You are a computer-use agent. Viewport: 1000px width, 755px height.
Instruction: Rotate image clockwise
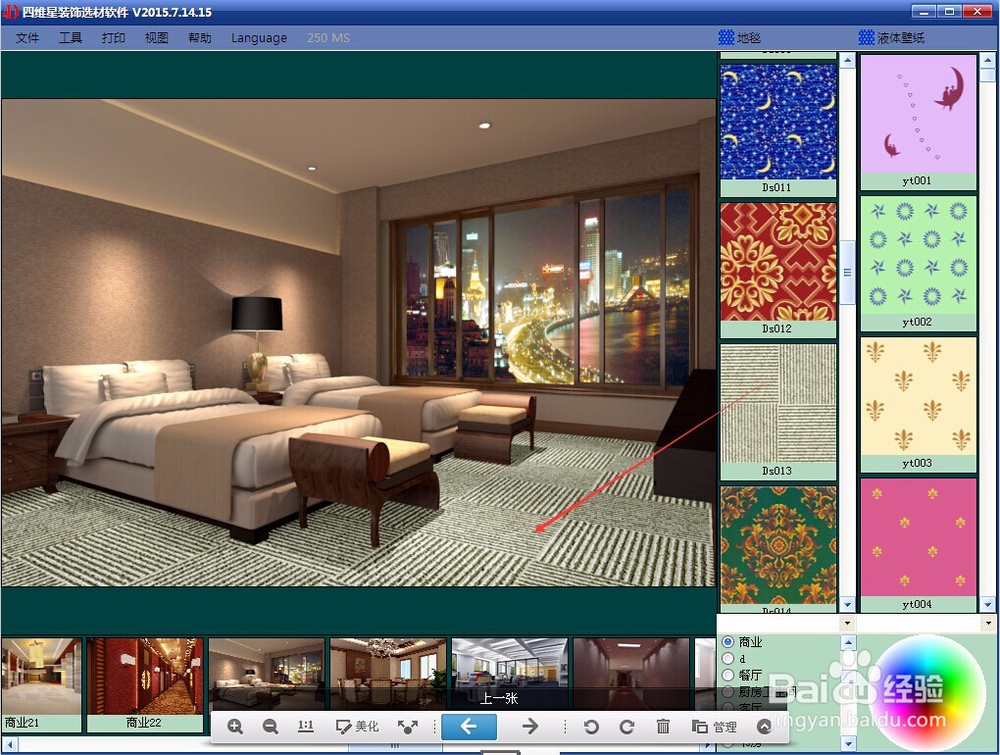click(627, 726)
